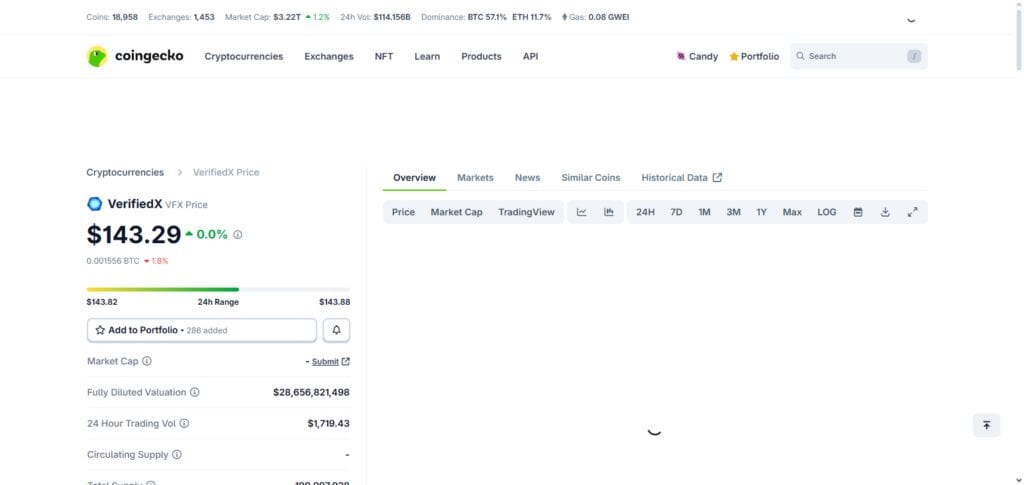
Task: Select the Price chart option
Action: click(x=404, y=212)
